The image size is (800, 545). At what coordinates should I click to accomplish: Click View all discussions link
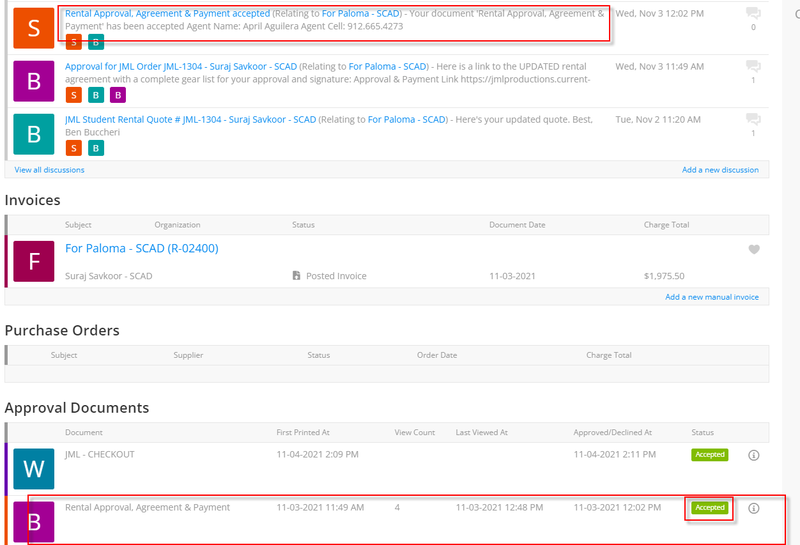(x=49, y=170)
